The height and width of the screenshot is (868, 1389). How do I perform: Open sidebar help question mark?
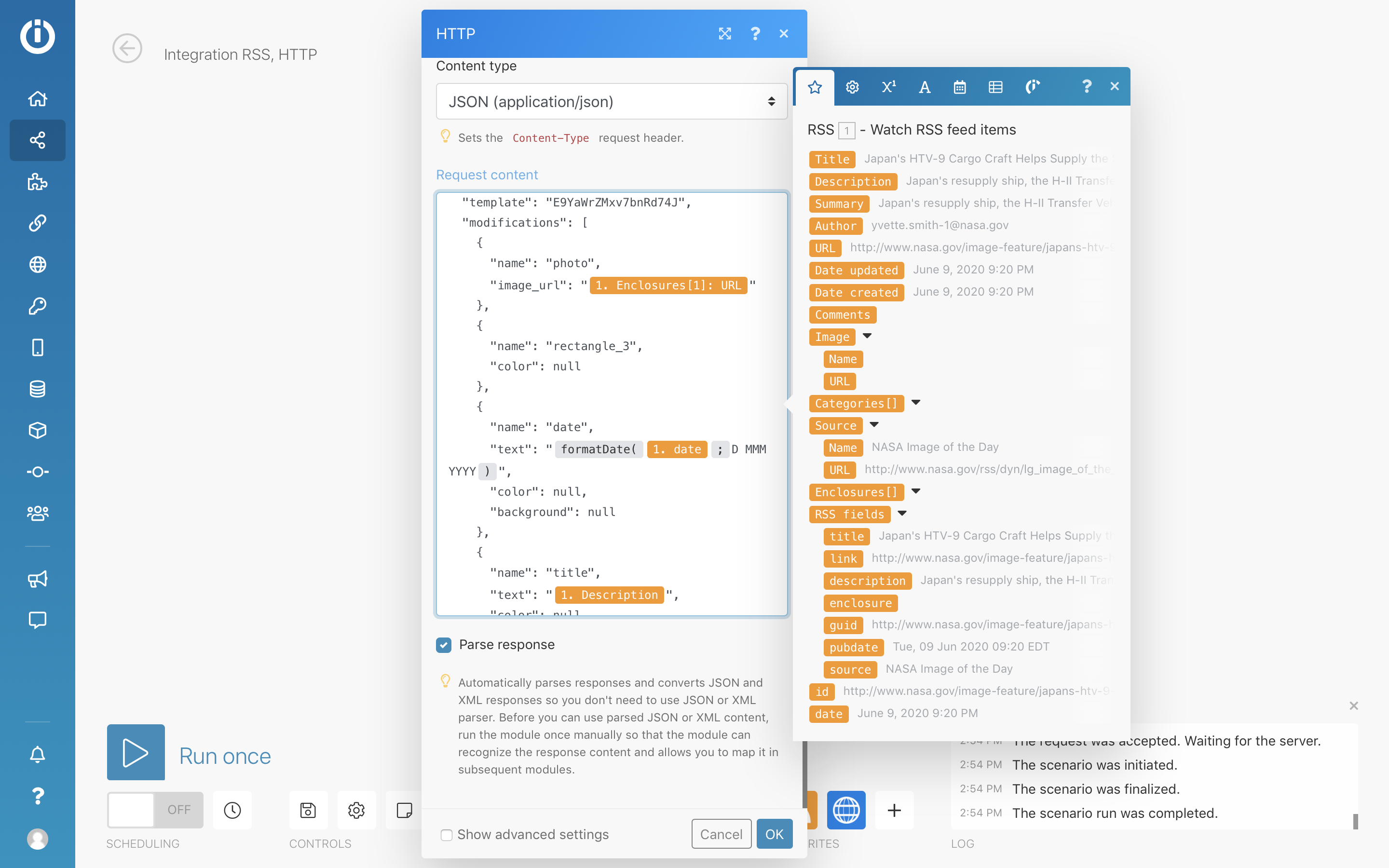coord(37,796)
